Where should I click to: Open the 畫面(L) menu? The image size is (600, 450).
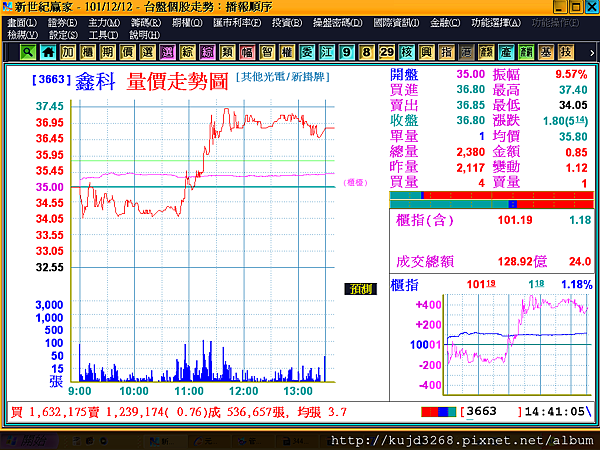[22, 23]
